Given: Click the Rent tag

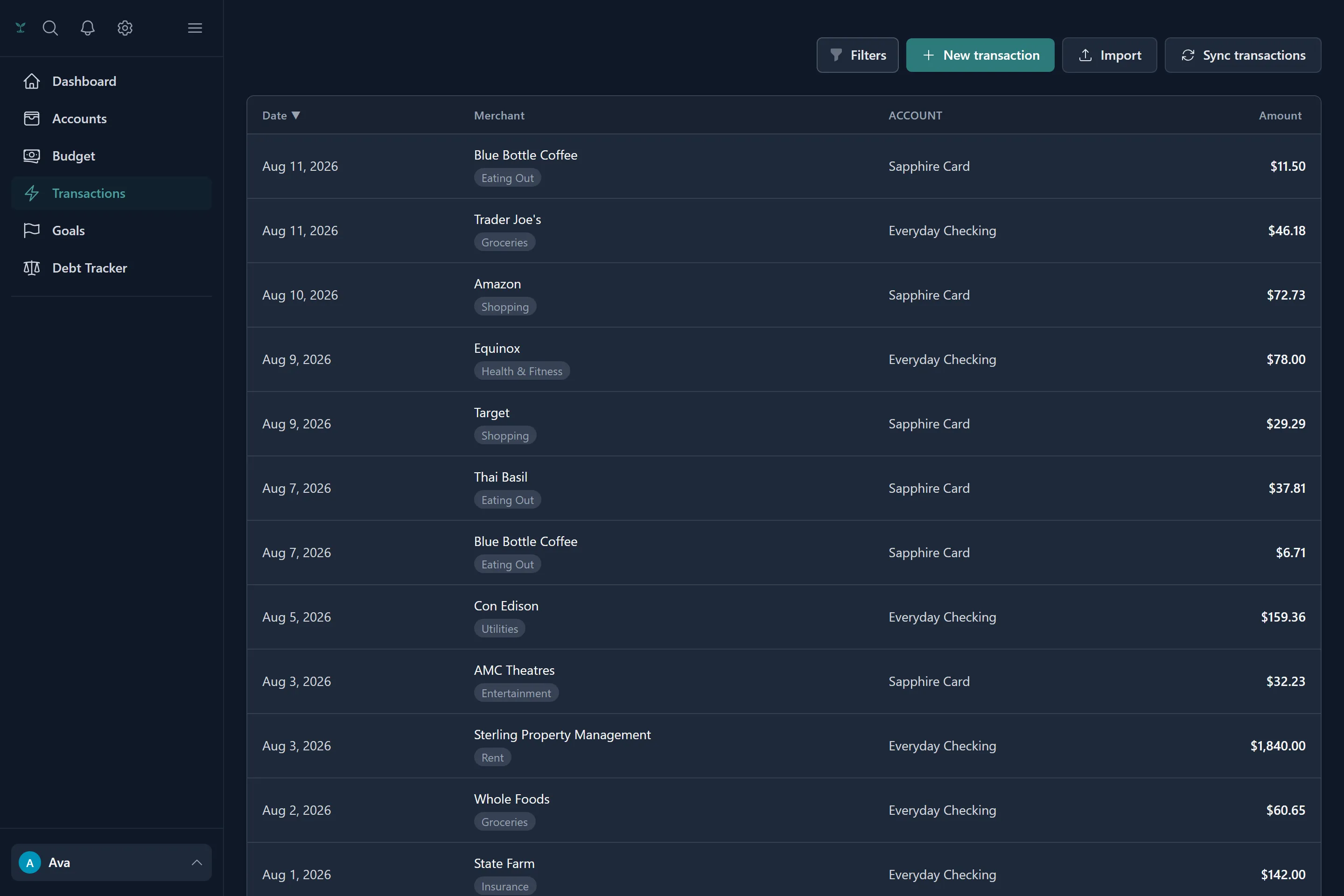Looking at the screenshot, I should pos(493,758).
